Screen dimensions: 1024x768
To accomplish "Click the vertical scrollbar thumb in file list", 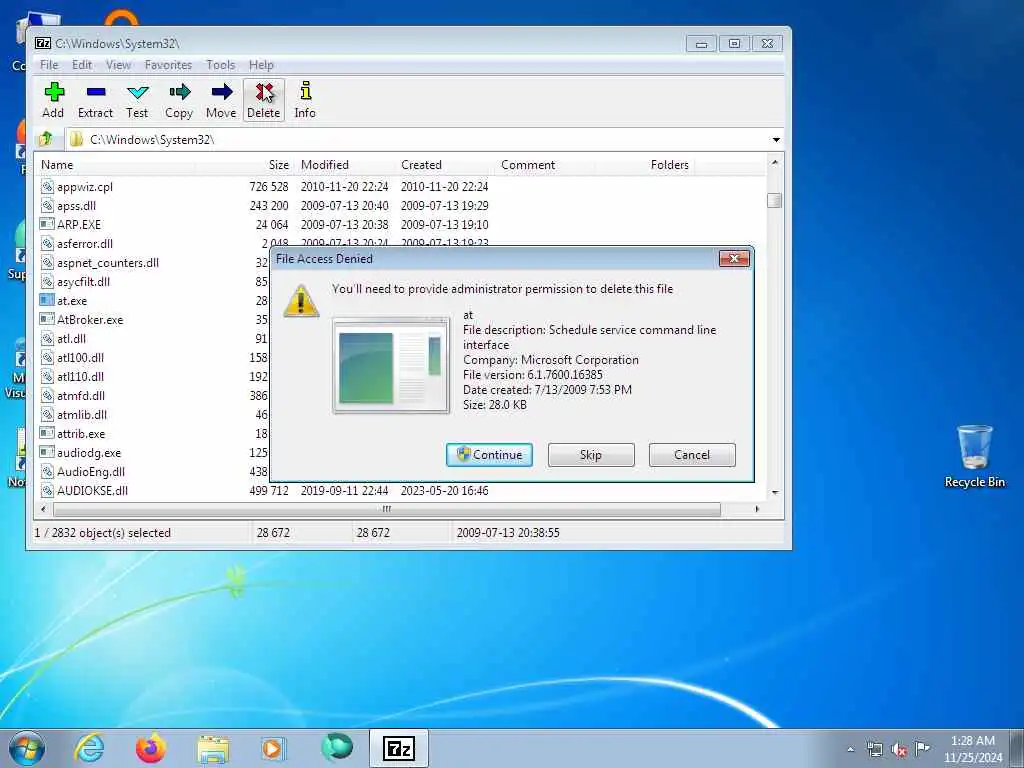I will pos(775,200).
